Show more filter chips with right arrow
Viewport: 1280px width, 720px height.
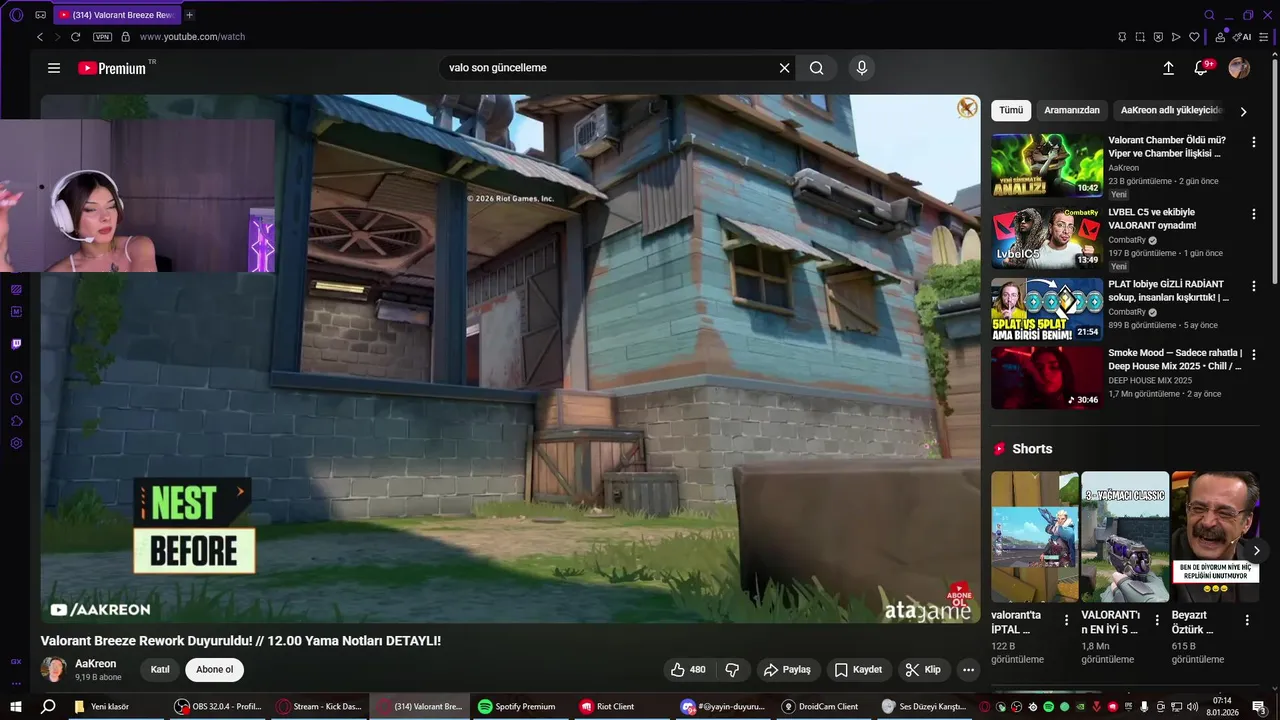click(x=1243, y=111)
